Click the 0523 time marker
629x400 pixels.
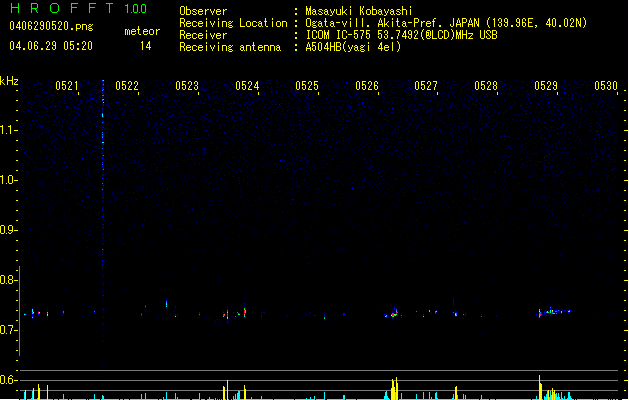click(x=187, y=86)
